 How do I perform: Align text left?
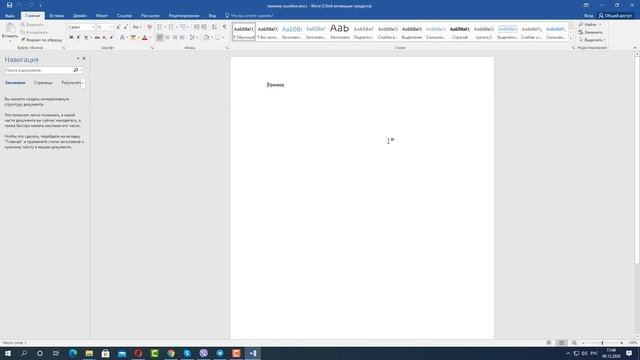coord(160,38)
